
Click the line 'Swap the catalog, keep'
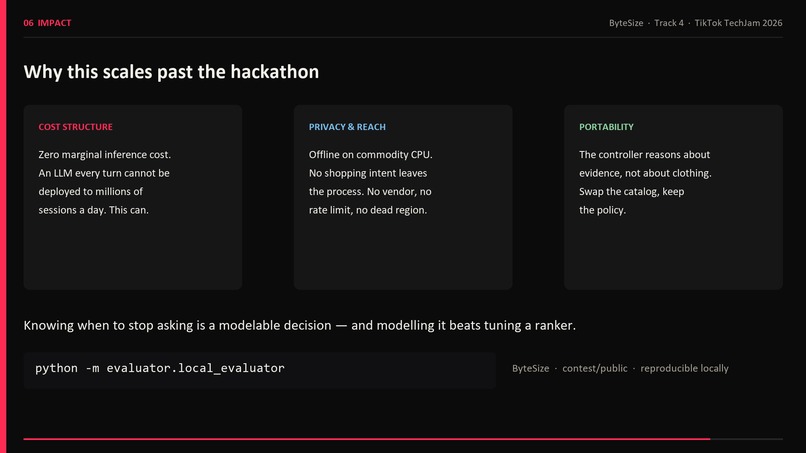[631, 191]
